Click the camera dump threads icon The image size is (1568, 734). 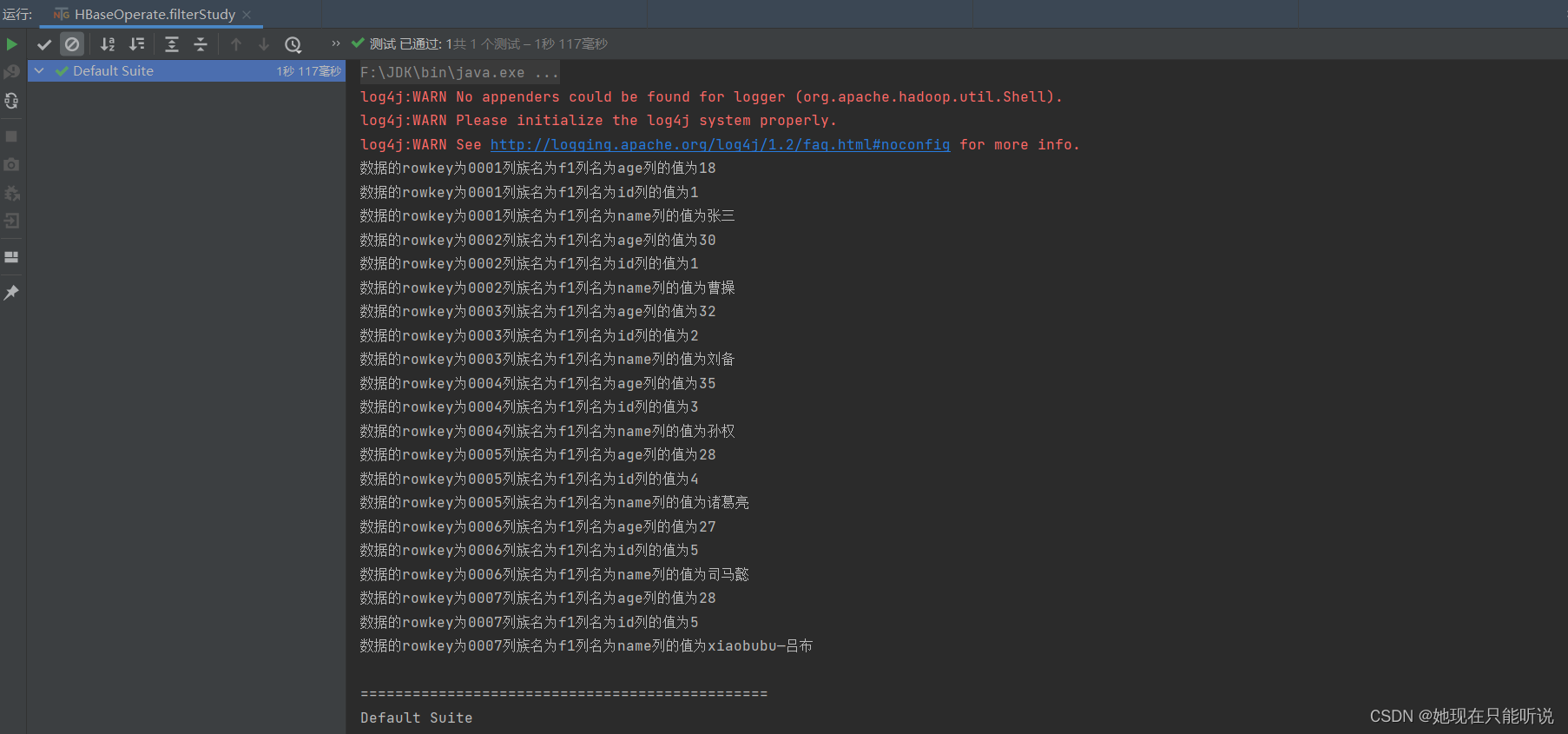(12, 164)
